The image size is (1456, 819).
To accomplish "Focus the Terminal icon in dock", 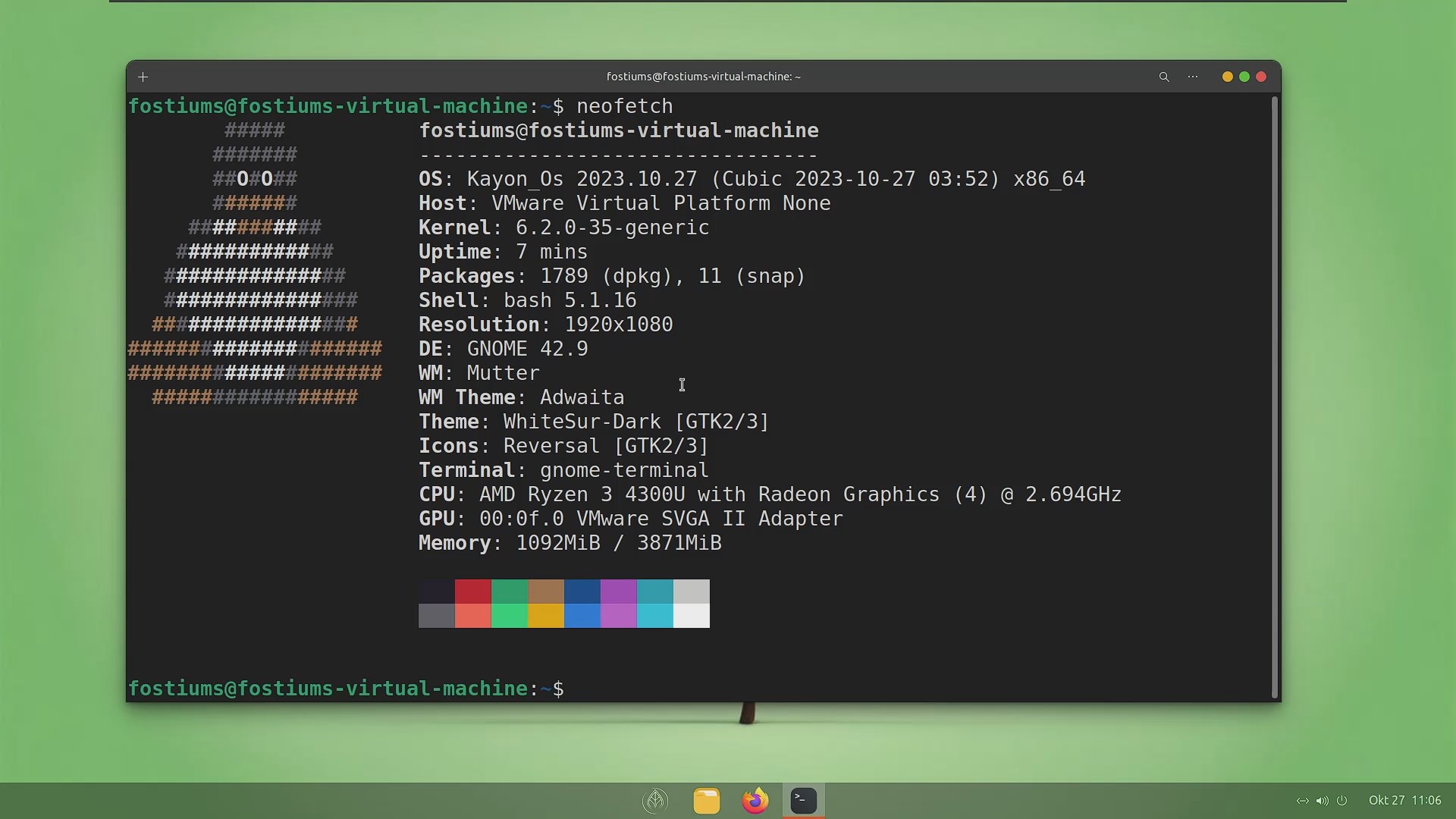I will [x=804, y=800].
